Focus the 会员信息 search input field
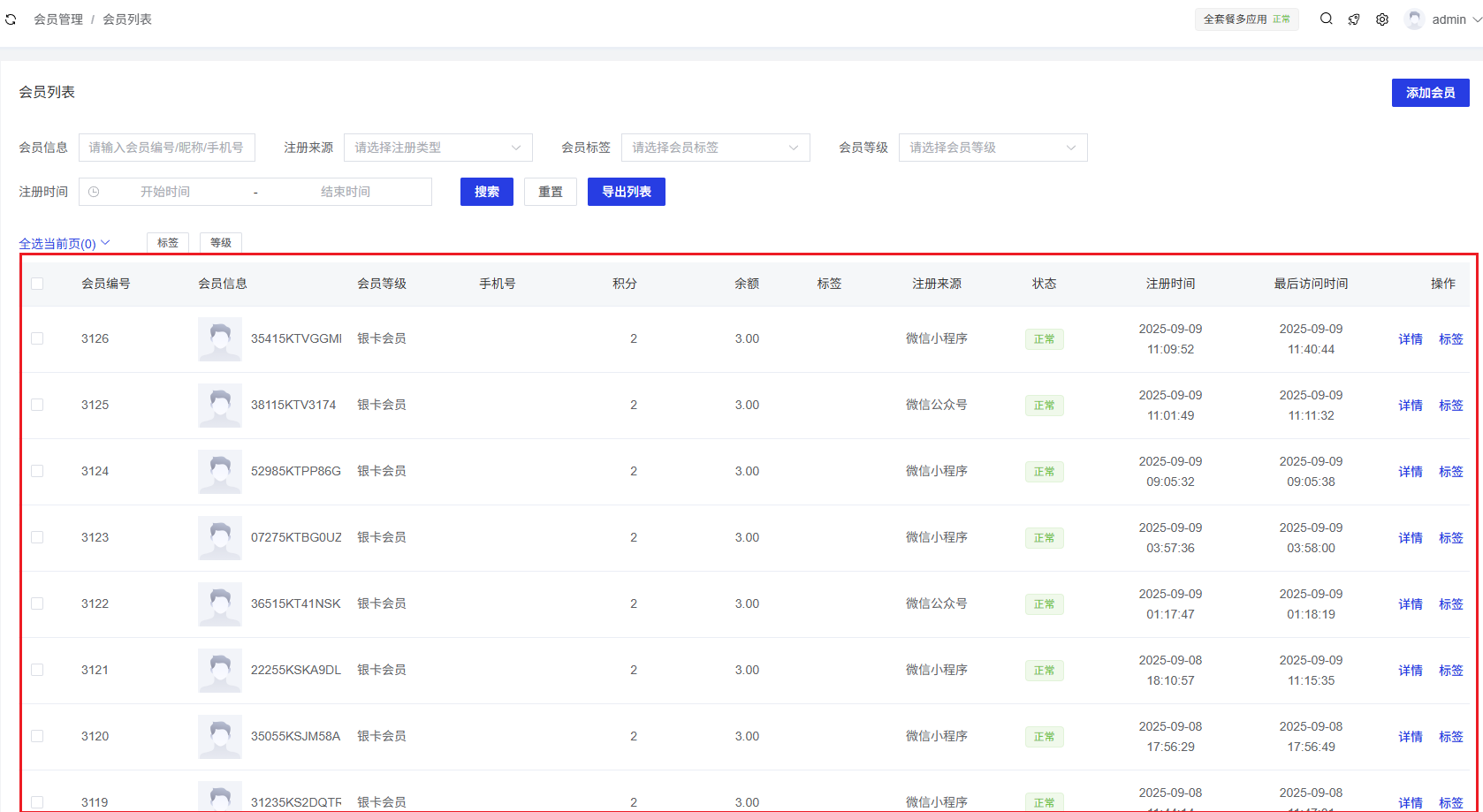 click(x=167, y=148)
